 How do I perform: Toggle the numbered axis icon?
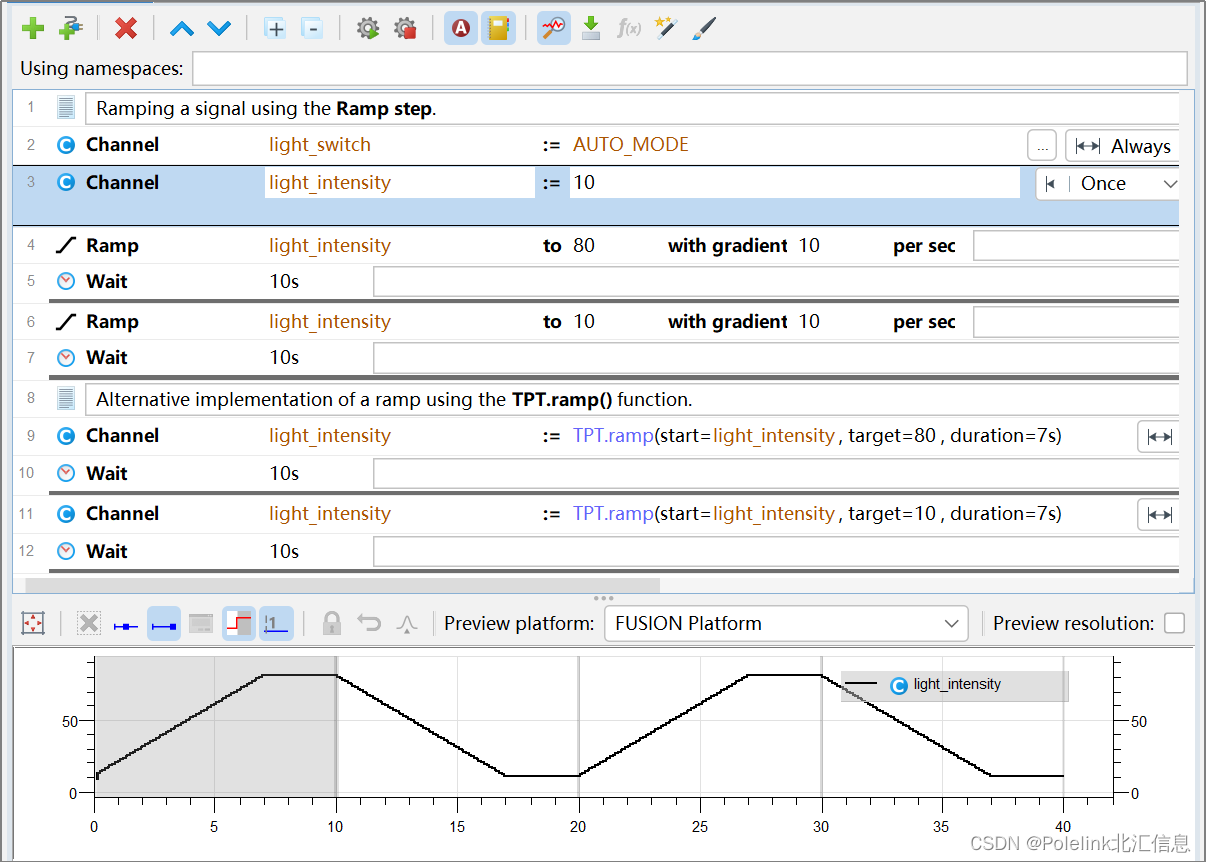pos(276,623)
